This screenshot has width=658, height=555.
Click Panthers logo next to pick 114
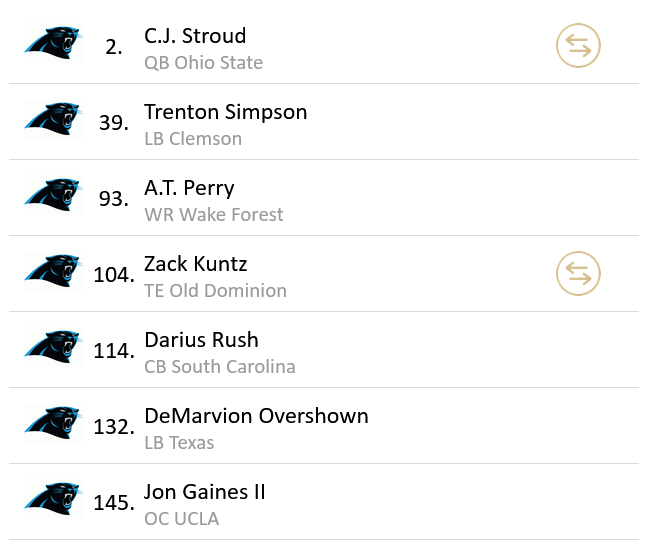click(53, 348)
